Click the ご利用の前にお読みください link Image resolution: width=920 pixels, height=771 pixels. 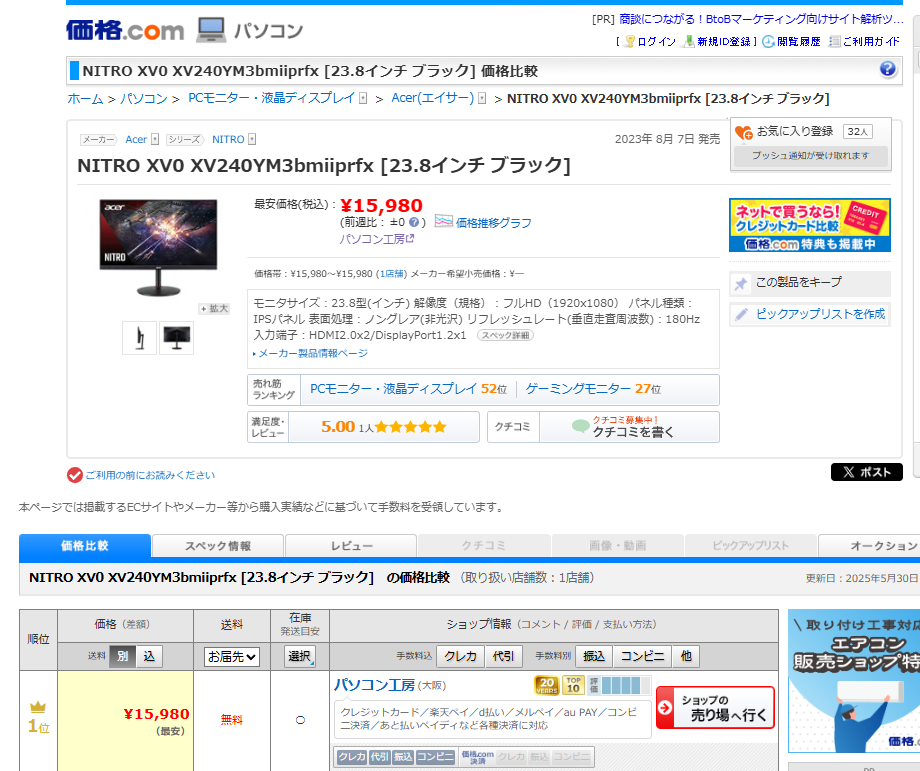click(x=150, y=475)
